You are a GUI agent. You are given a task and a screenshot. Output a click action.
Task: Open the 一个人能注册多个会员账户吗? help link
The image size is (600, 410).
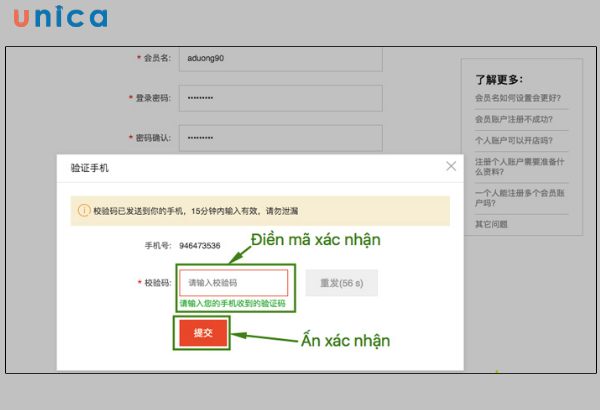520,197
